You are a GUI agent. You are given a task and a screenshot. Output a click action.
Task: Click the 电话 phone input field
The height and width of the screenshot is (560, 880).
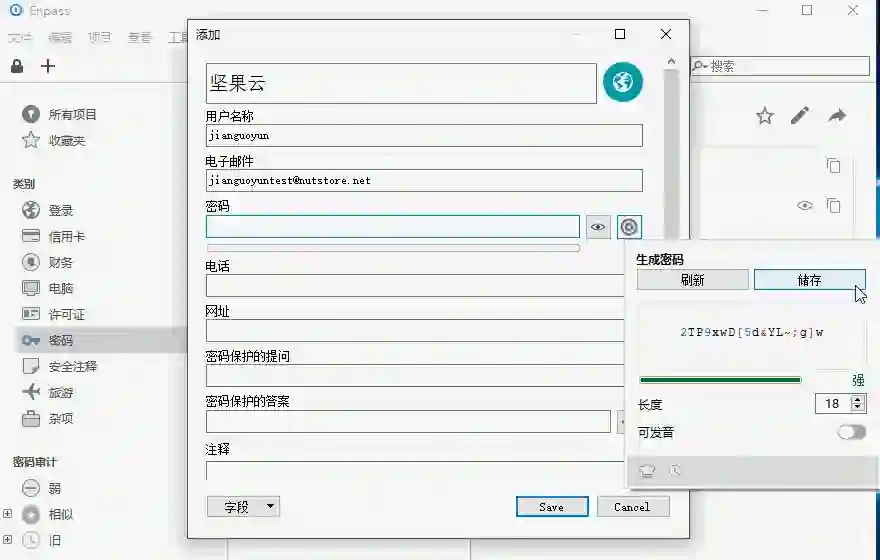point(415,286)
